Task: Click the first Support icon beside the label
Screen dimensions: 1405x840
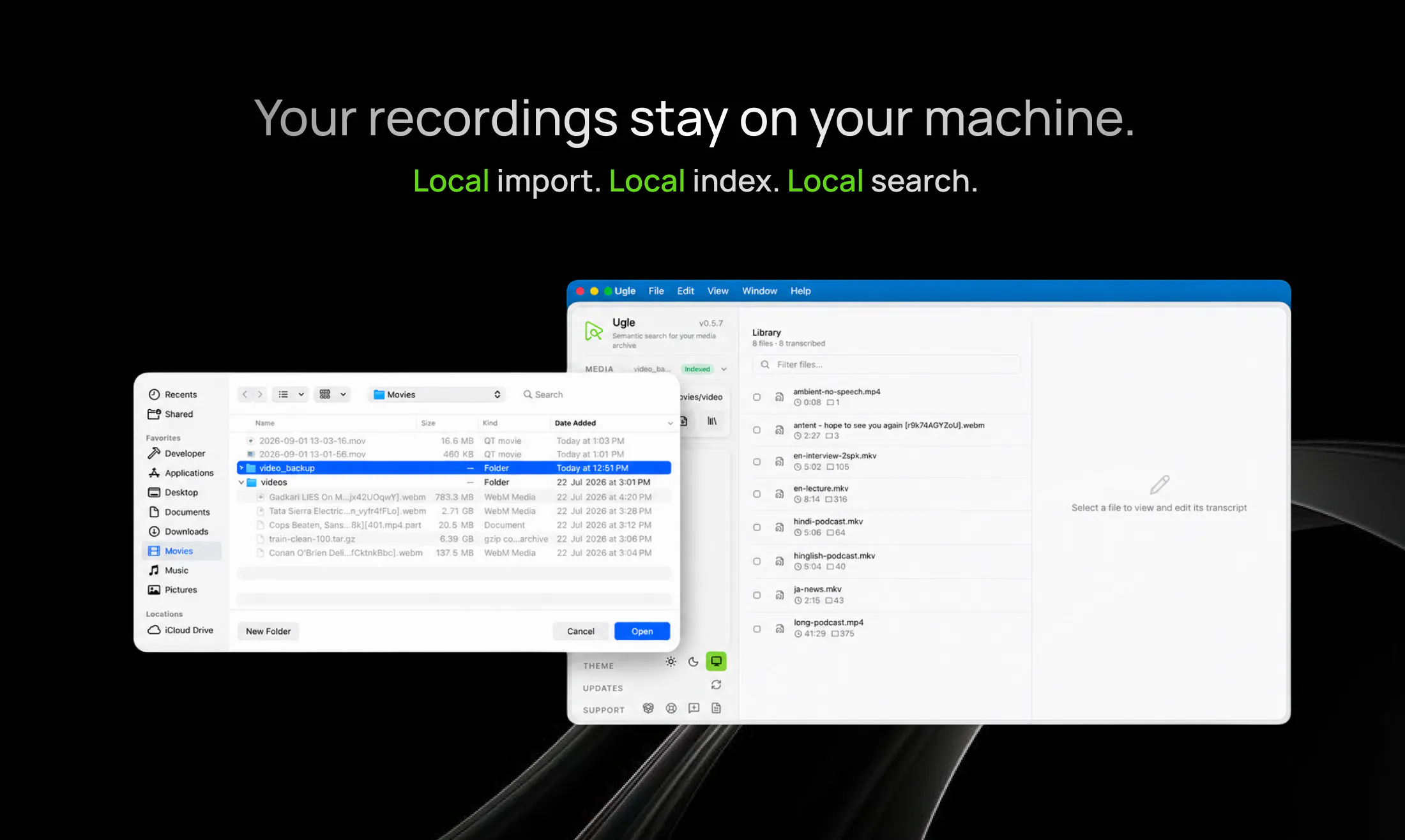Action: 648,708
